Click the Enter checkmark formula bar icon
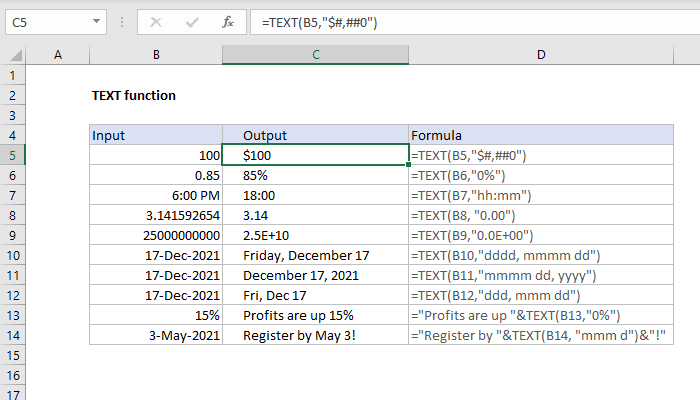 click(191, 20)
